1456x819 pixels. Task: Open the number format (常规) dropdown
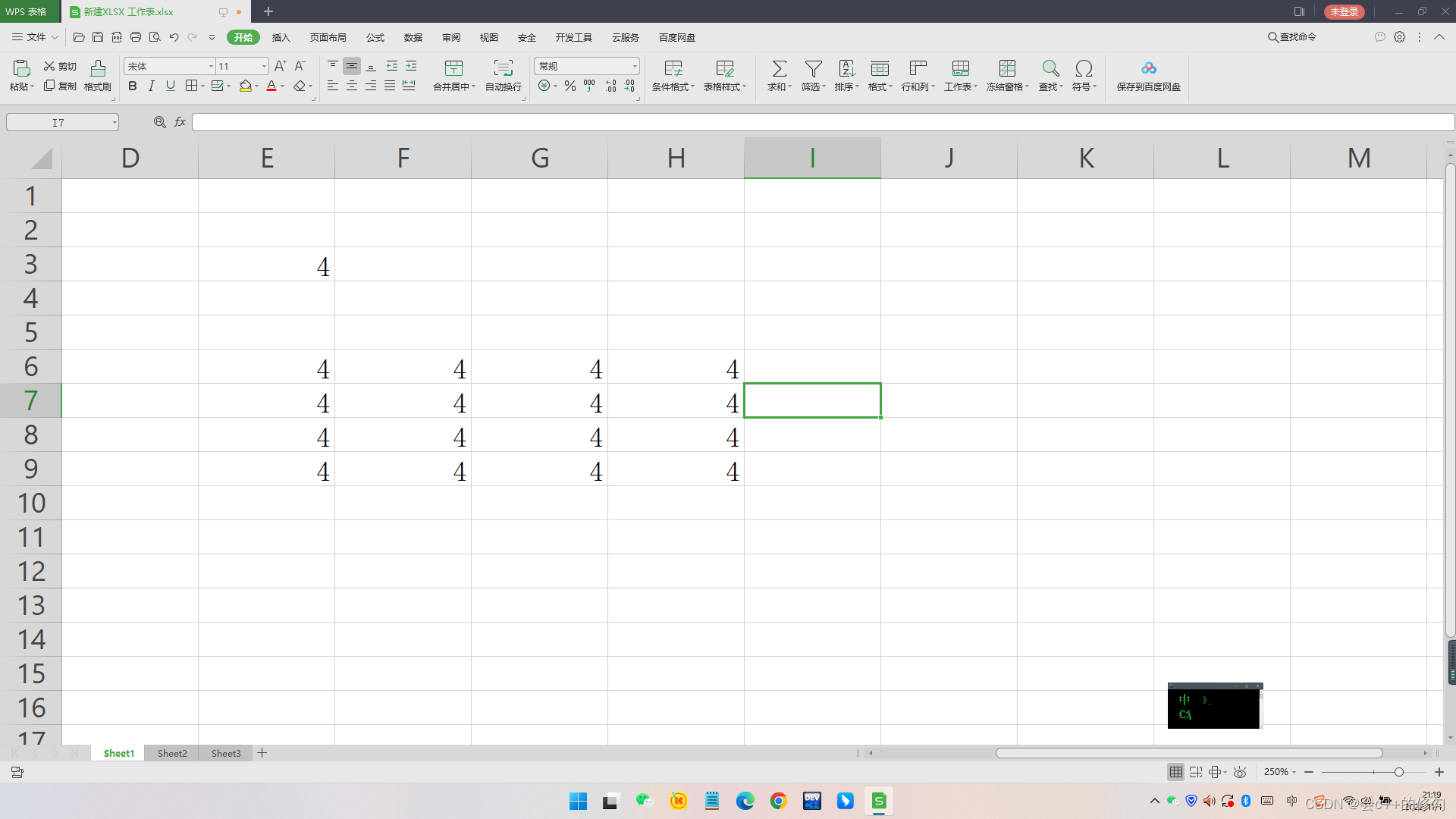coord(635,67)
